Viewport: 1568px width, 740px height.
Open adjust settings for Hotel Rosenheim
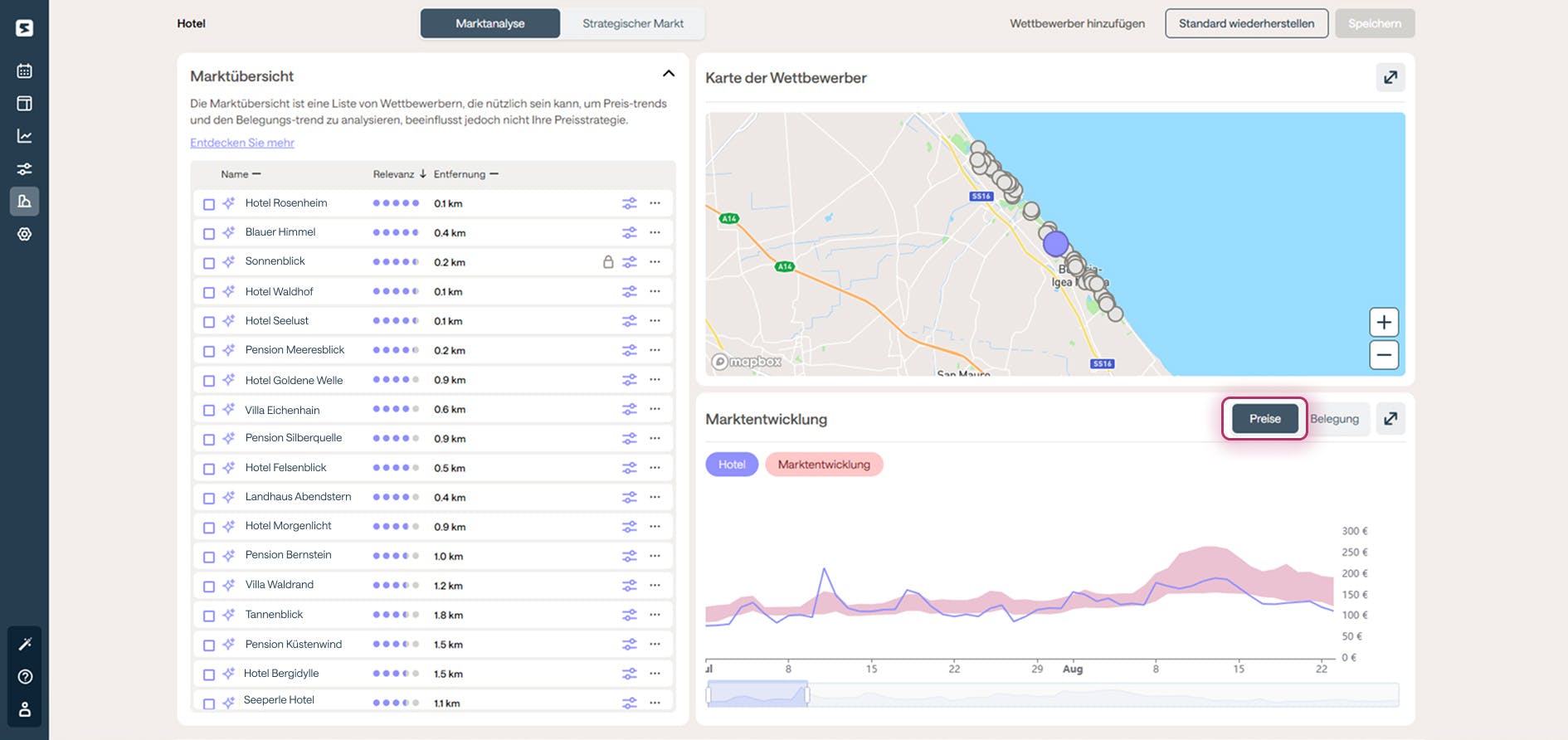[x=630, y=203]
